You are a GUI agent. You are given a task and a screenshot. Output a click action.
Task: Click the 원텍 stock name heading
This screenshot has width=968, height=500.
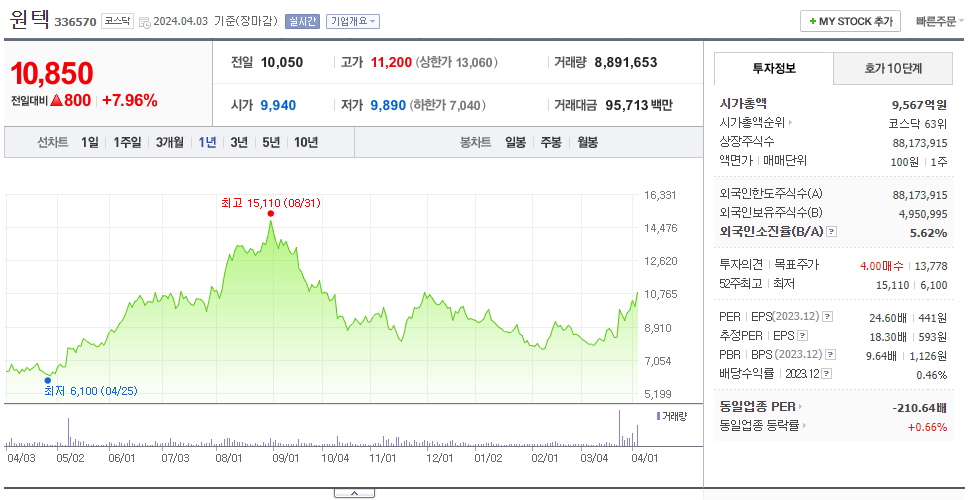click(x=29, y=20)
